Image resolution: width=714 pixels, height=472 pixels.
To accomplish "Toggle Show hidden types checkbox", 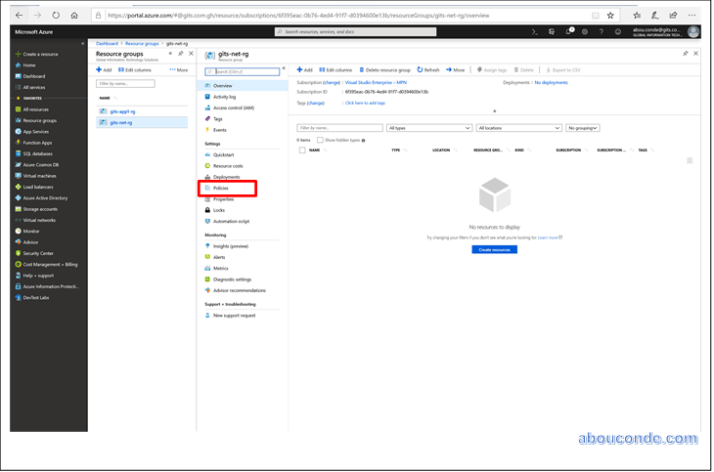I will tap(320, 140).
